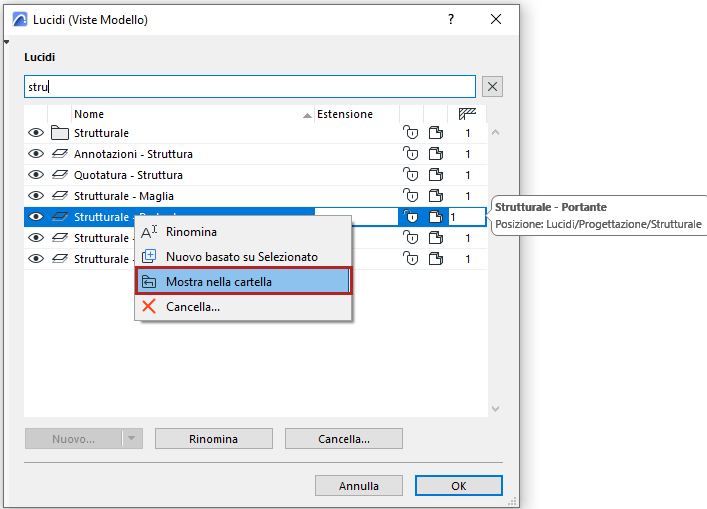Toggle solid/wireframe icon for Annotazioni - Struttura

click(x=435, y=154)
